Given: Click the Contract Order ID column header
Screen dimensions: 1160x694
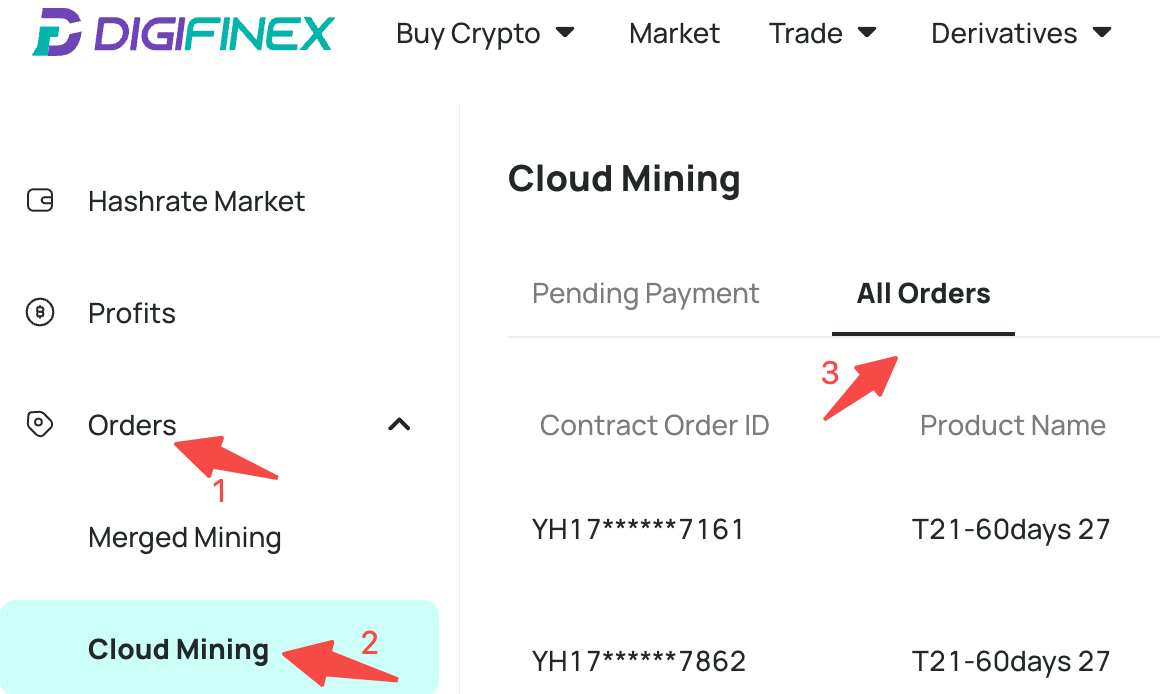Looking at the screenshot, I should click(x=654, y=425).
